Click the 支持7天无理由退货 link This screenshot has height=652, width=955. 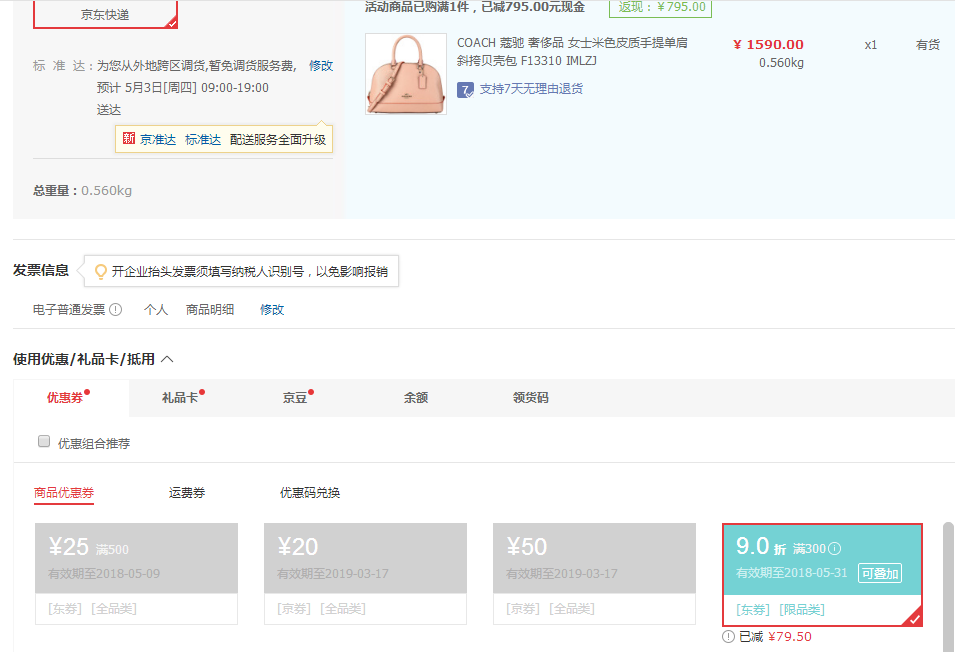pyautogui.click(x=531, y=89)
